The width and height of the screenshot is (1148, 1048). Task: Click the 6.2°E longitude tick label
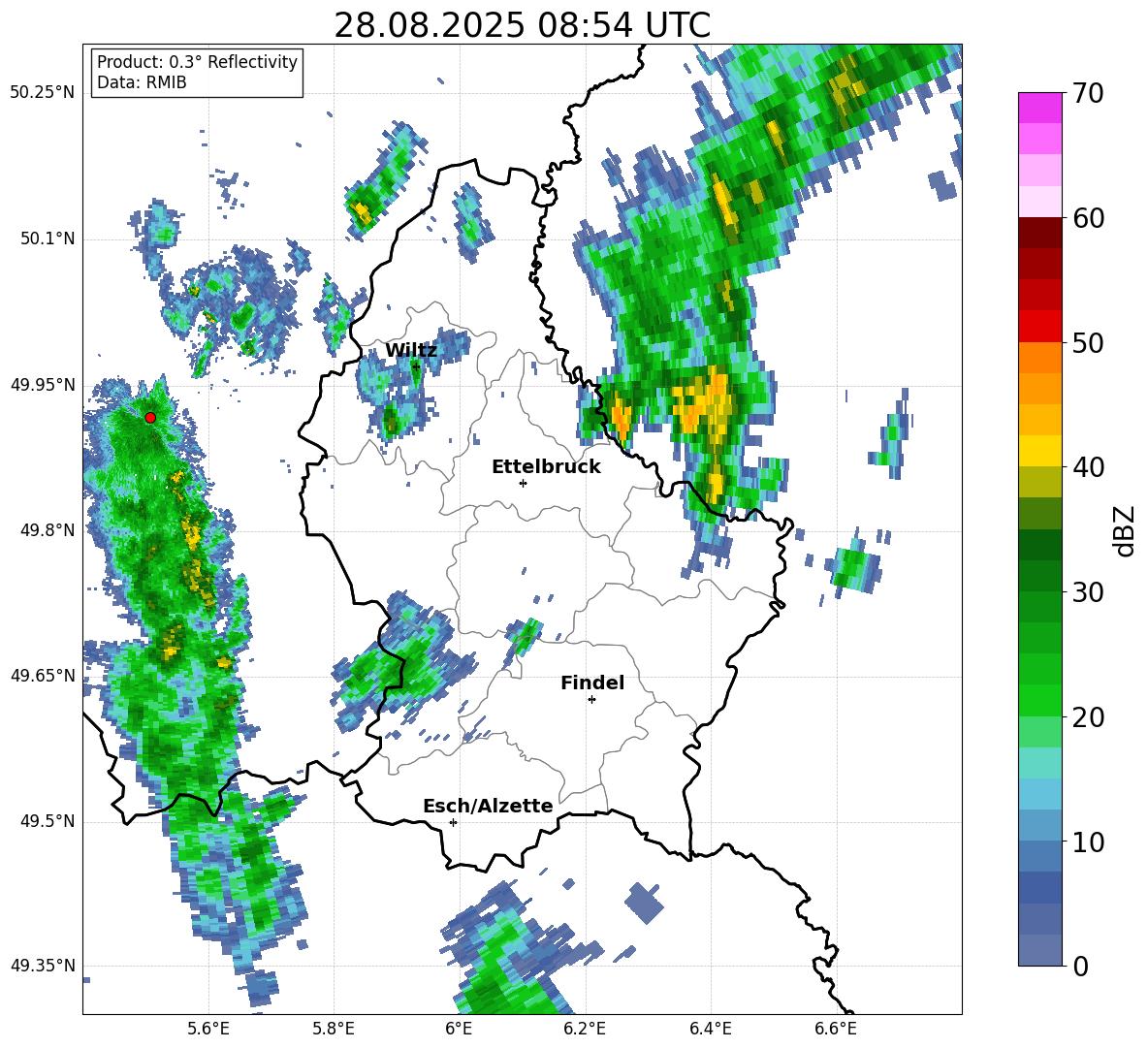[585, 1030]
